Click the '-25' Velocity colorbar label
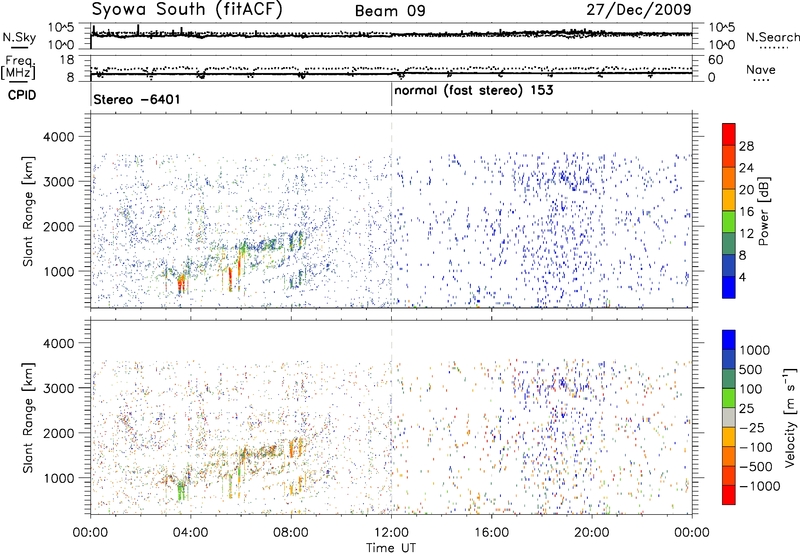 [x=752, y=427]
